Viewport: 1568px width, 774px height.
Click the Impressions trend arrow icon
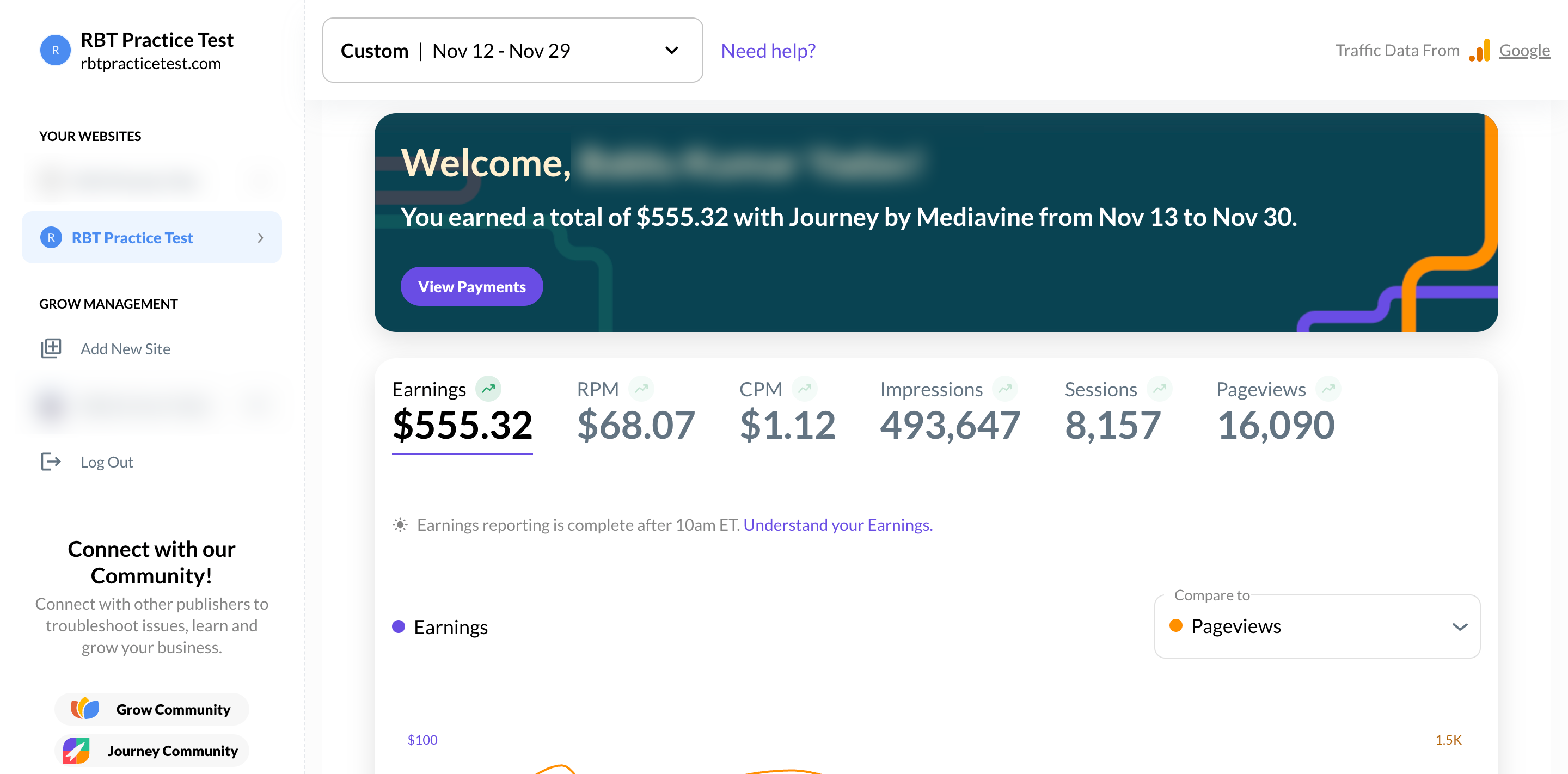pos(1005,389)
